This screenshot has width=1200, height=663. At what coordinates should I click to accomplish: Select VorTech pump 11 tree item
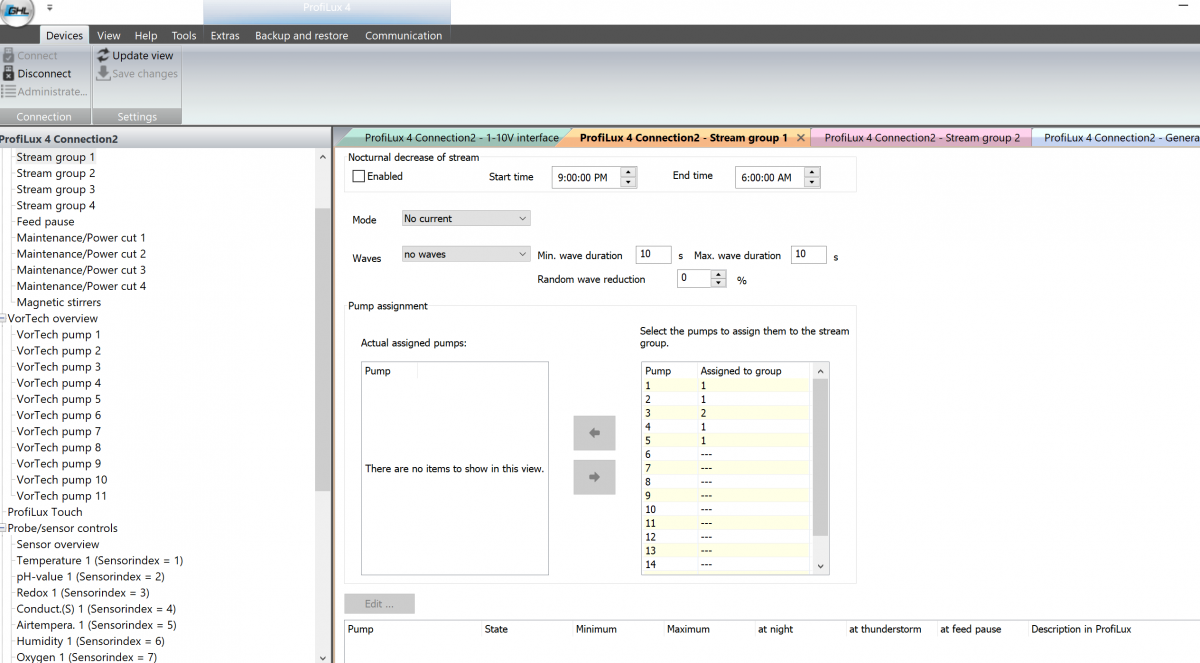[62, 496]
